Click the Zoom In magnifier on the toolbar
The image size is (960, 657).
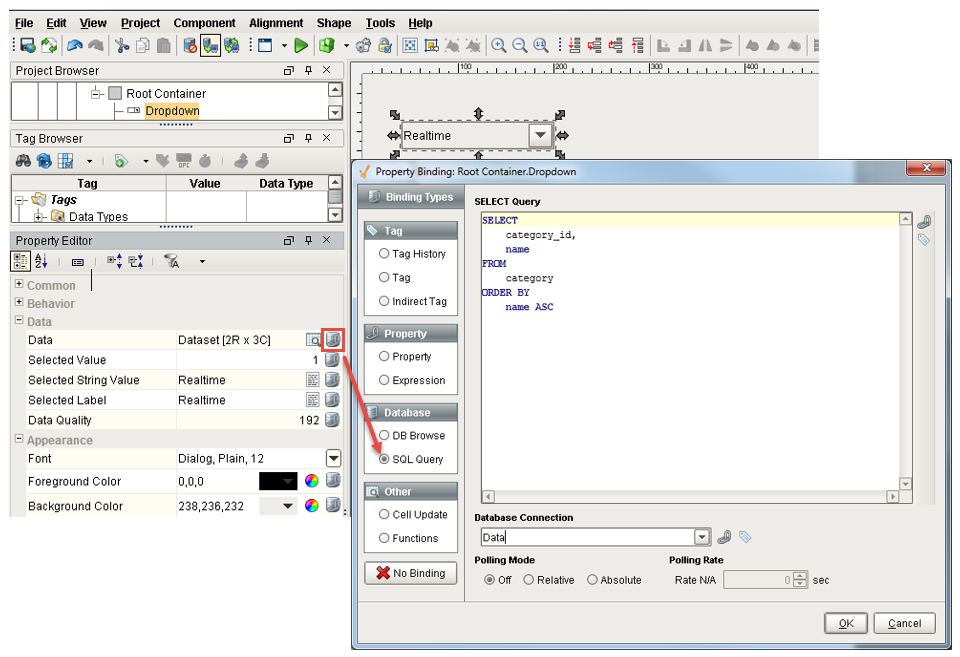pos(498,44)
